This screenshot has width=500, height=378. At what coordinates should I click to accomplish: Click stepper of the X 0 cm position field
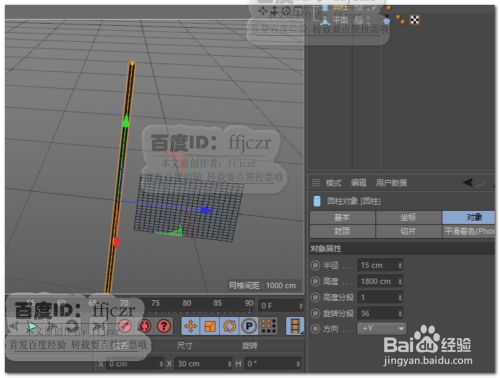point(161,364)
